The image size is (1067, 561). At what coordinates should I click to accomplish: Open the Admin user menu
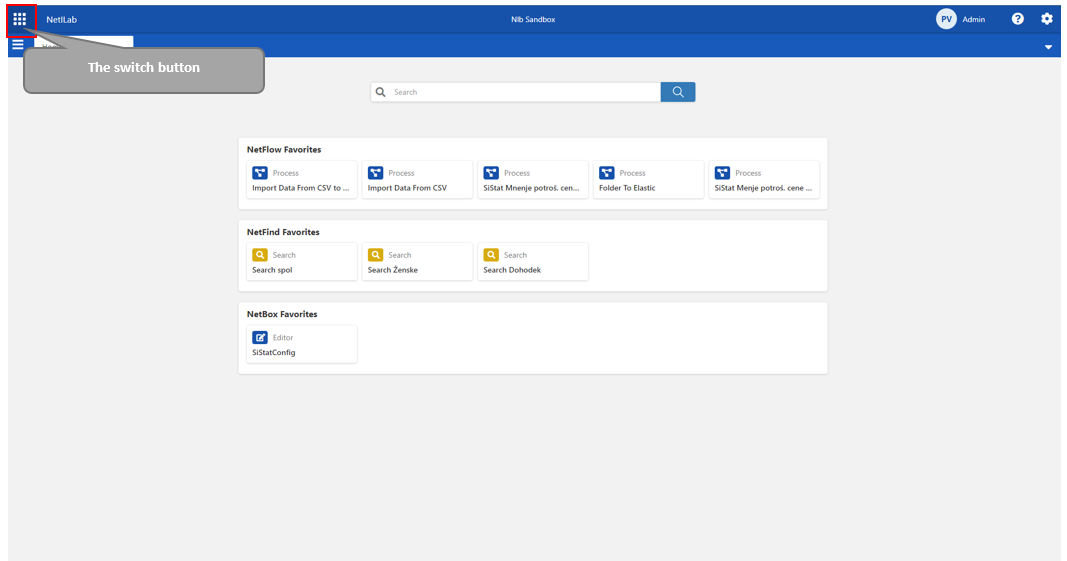click(973, 19)
